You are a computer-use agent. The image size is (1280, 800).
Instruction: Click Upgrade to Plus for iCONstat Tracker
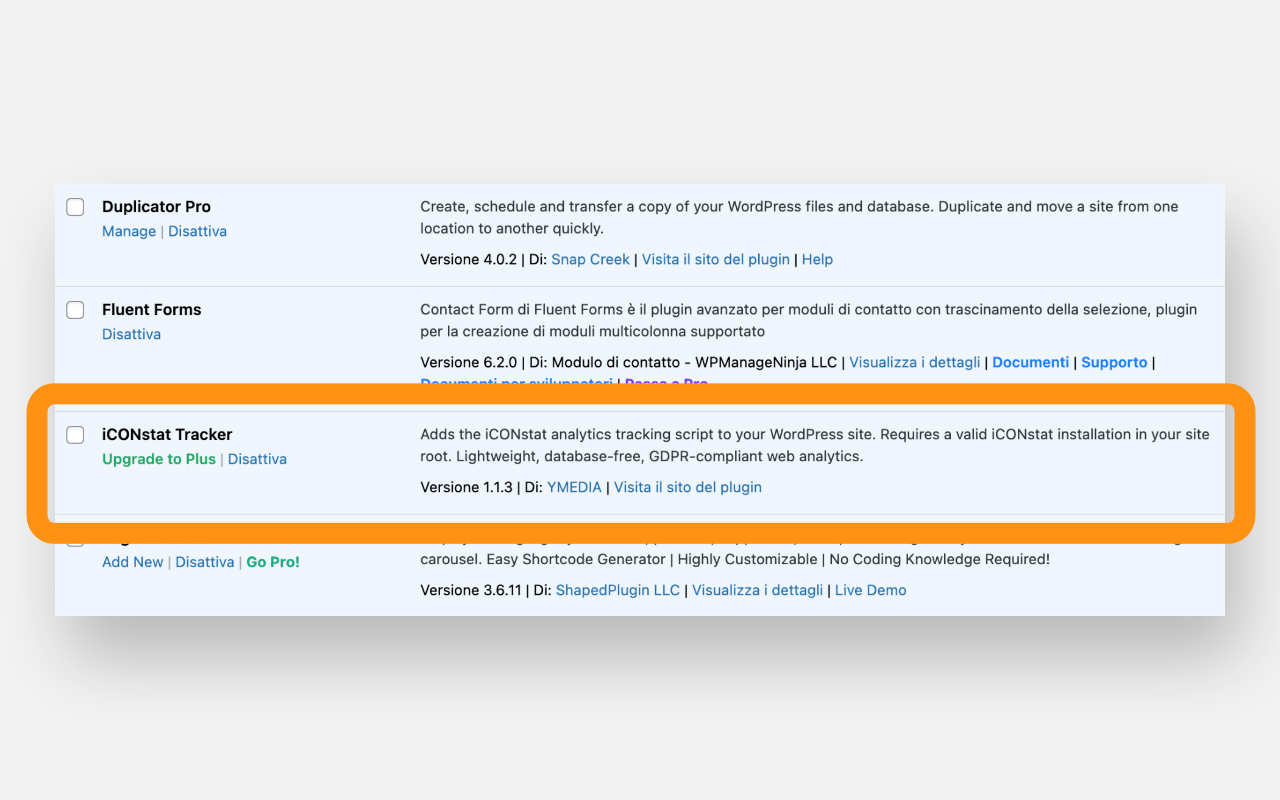point(159,459)
